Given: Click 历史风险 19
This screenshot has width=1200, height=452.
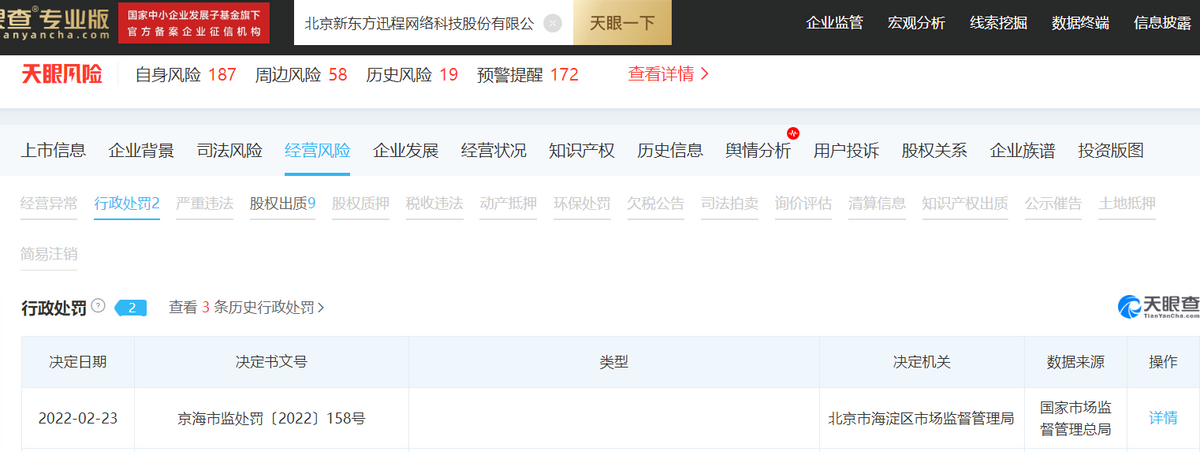Looking at the screenshot, I should tap(412, 74).
